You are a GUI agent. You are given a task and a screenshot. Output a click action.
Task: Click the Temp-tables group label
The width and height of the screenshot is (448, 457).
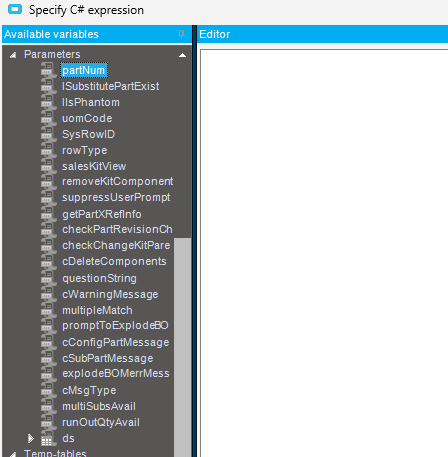coord(55,453)
